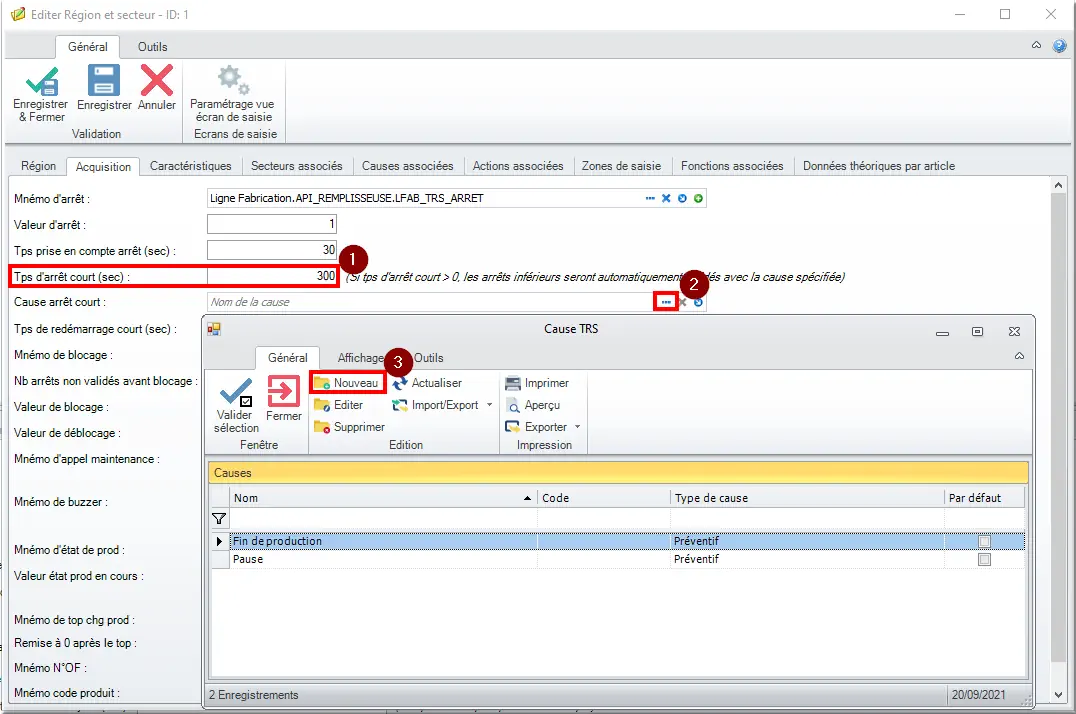Click the Par défaut column header
Image resolution: width=1076 pixels, height=714 pixels.
coord(984,498)
